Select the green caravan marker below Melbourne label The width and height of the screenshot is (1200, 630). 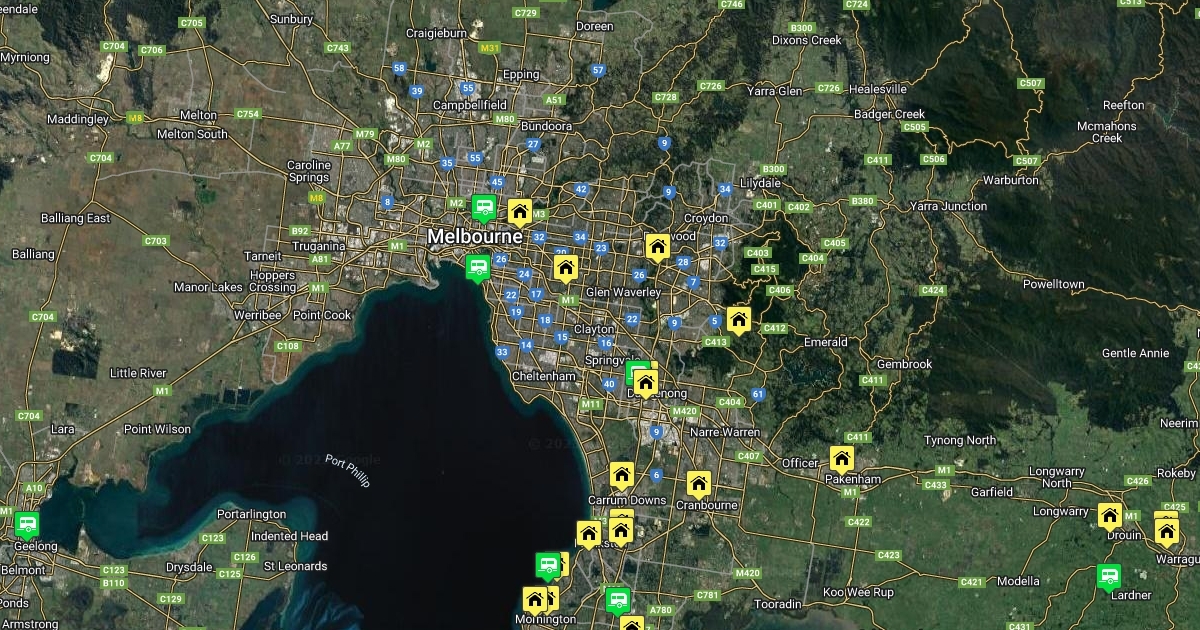click(478, 267)
